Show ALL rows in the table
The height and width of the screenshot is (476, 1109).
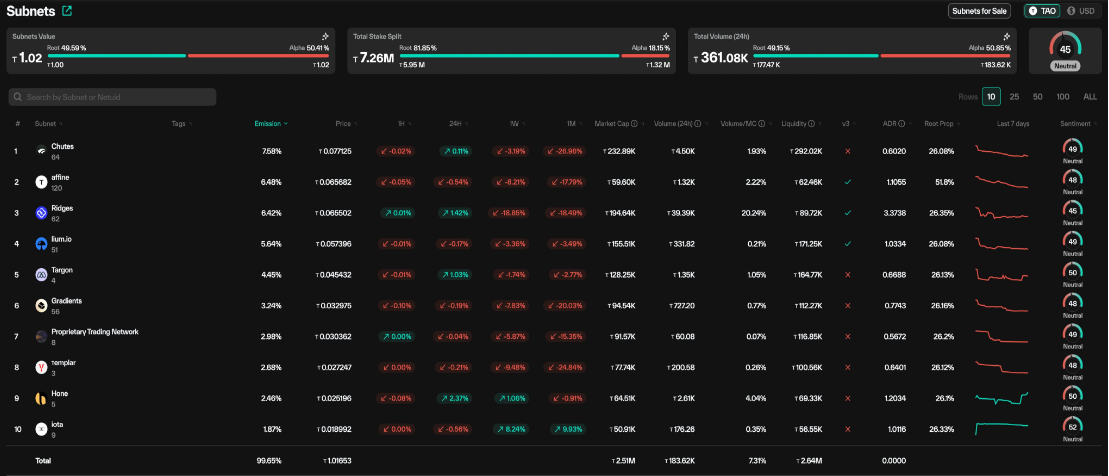1090,97
